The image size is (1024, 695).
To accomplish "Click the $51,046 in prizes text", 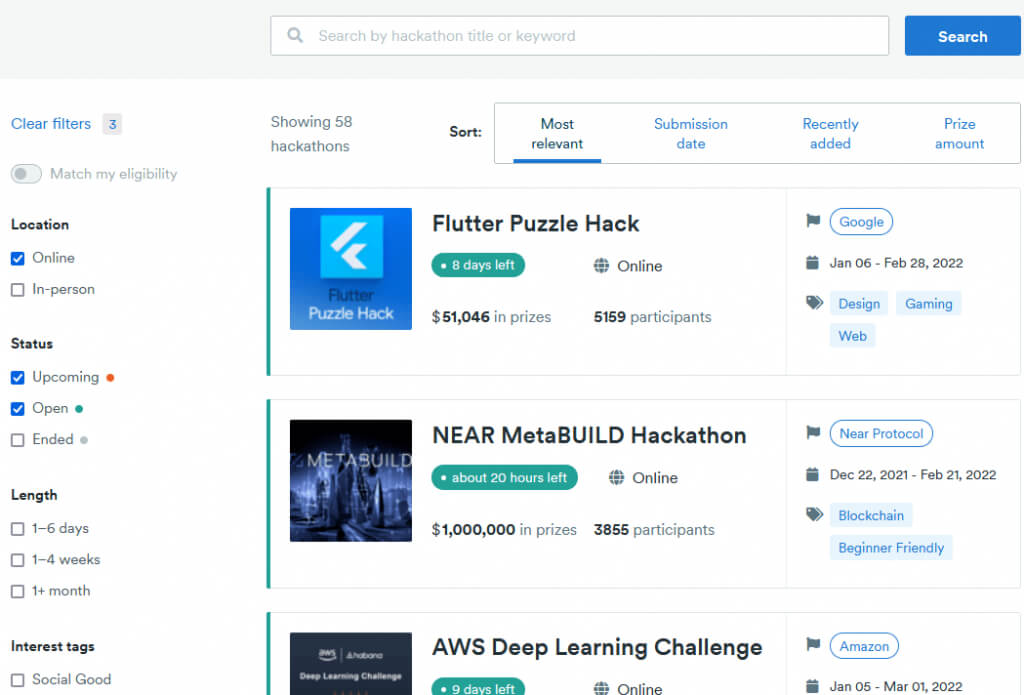I will click(x=491, y=317).
